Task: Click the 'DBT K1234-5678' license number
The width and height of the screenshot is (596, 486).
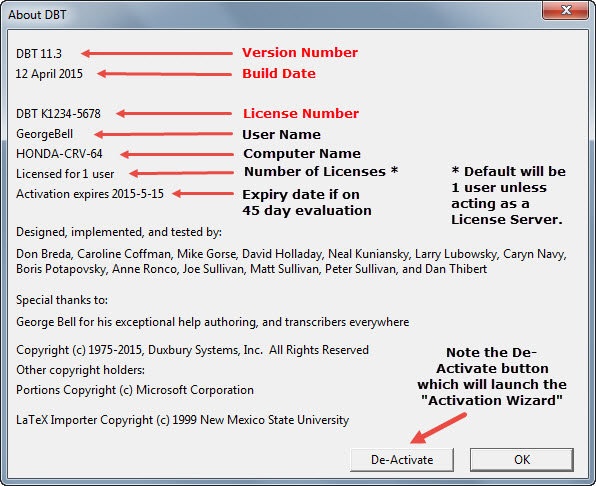Action: (x=58, y=114)
